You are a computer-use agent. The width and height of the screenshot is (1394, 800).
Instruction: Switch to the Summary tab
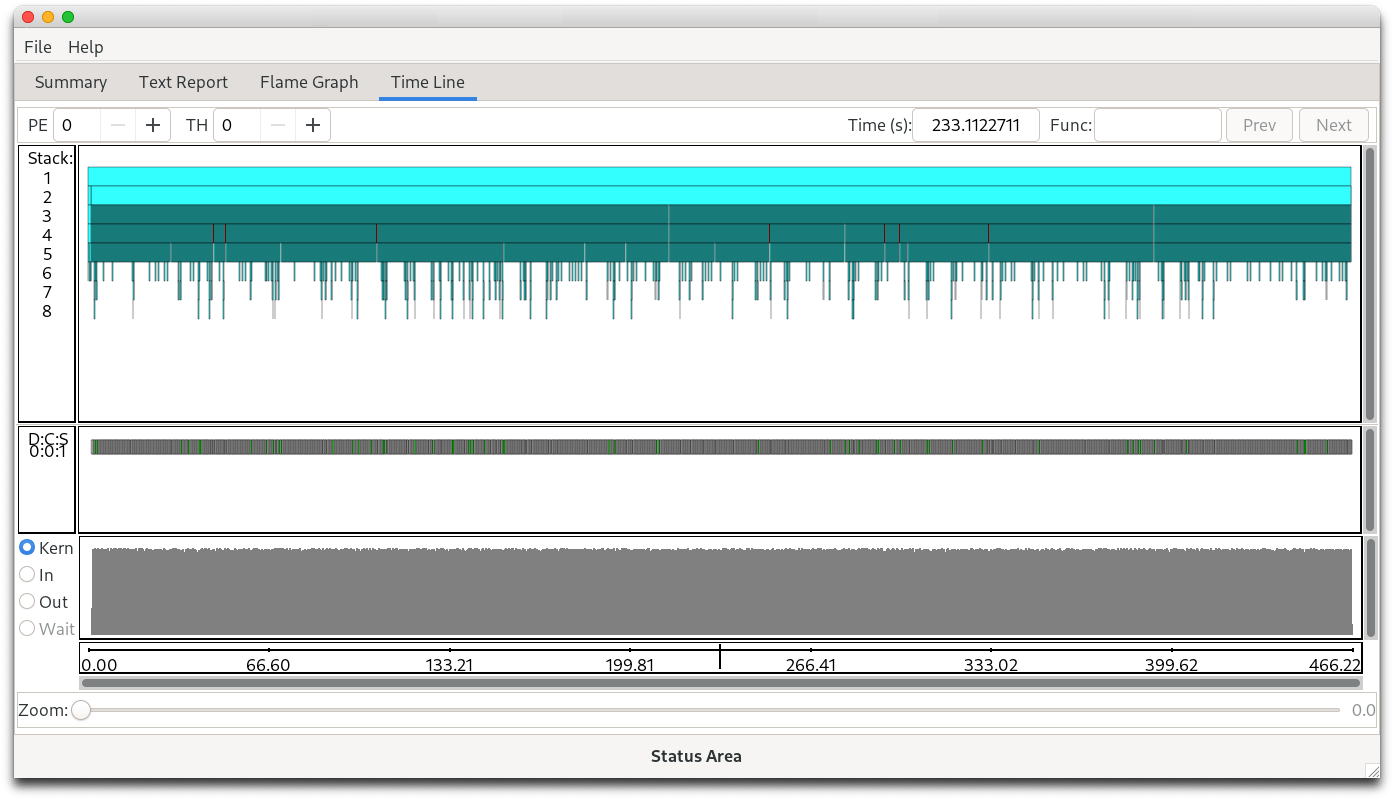point(70,82)
